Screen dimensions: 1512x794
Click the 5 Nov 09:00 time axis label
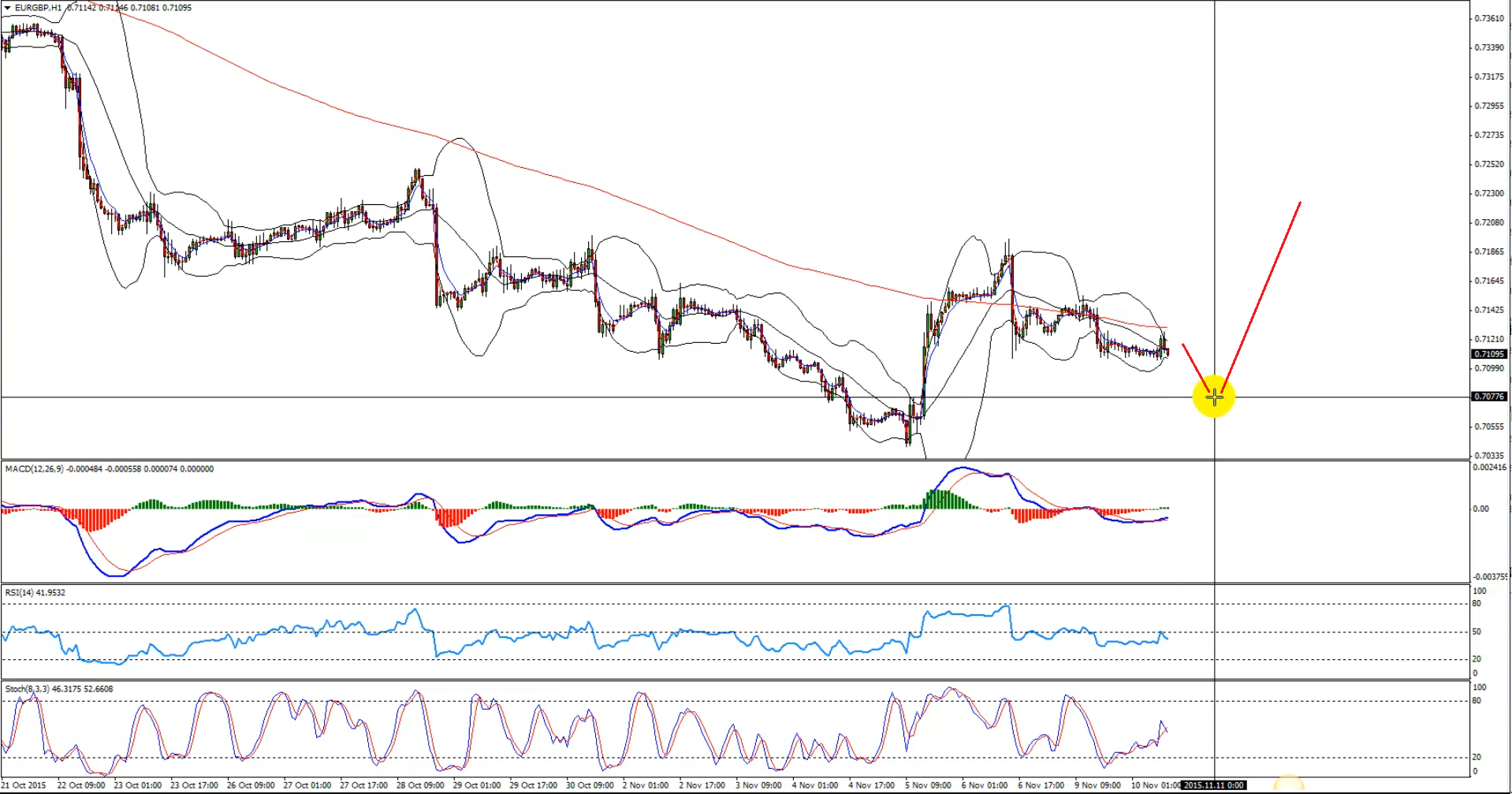928,785
